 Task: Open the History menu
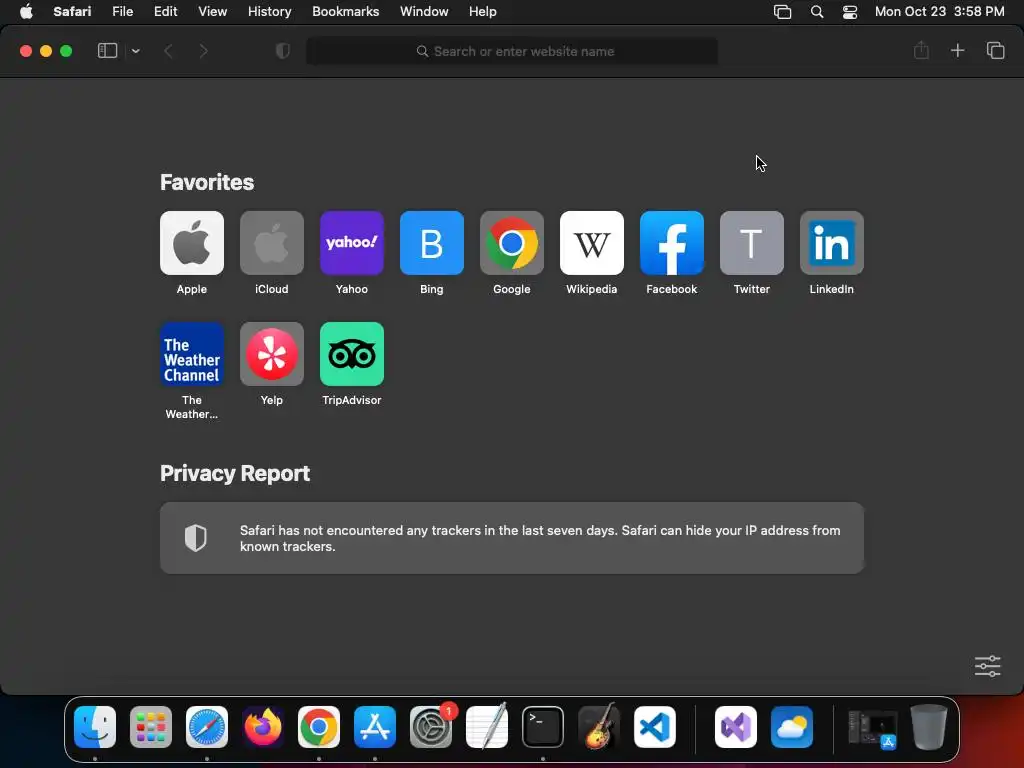pos(269,12)
